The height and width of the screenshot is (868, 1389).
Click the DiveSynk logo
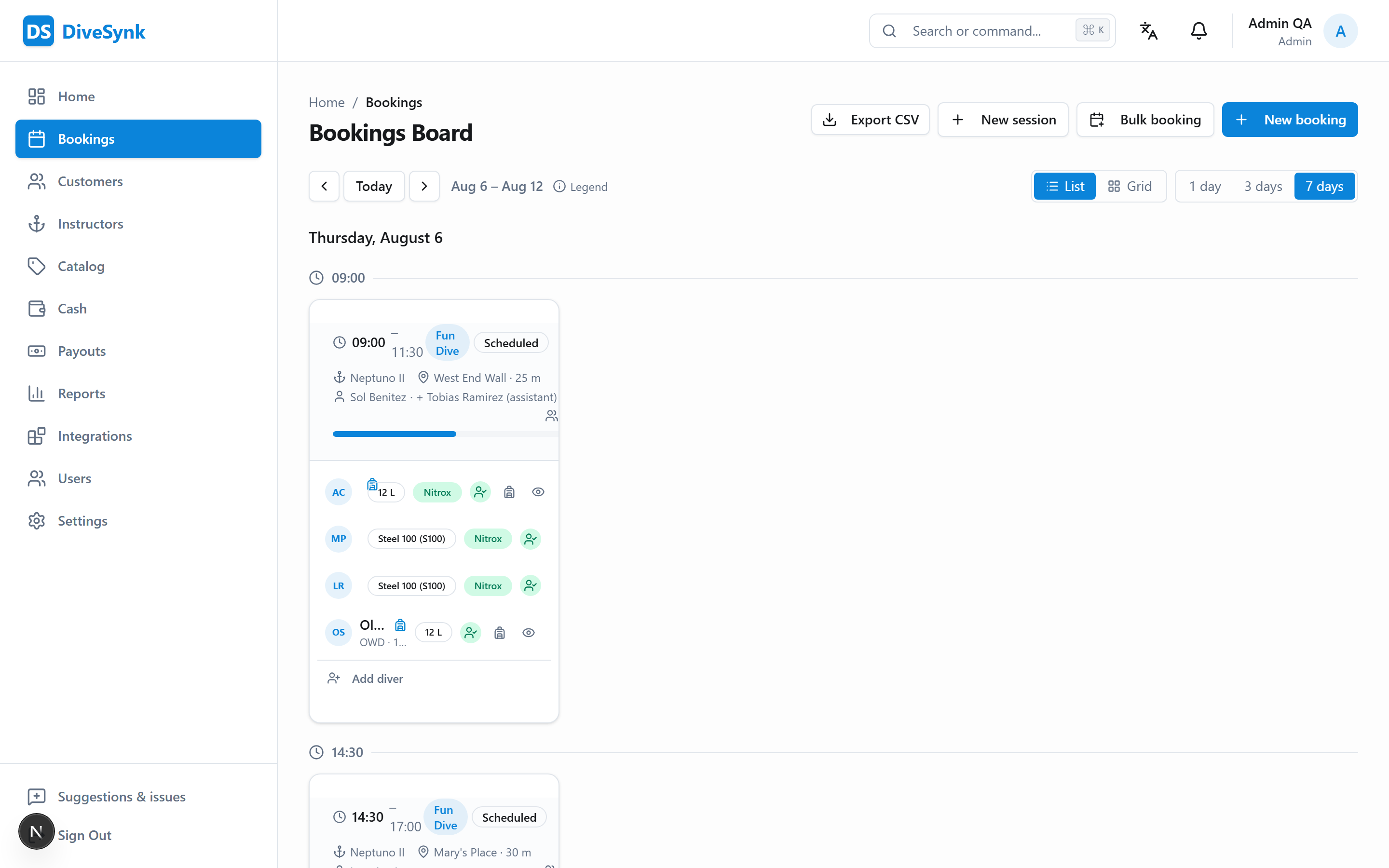[84, 31]
